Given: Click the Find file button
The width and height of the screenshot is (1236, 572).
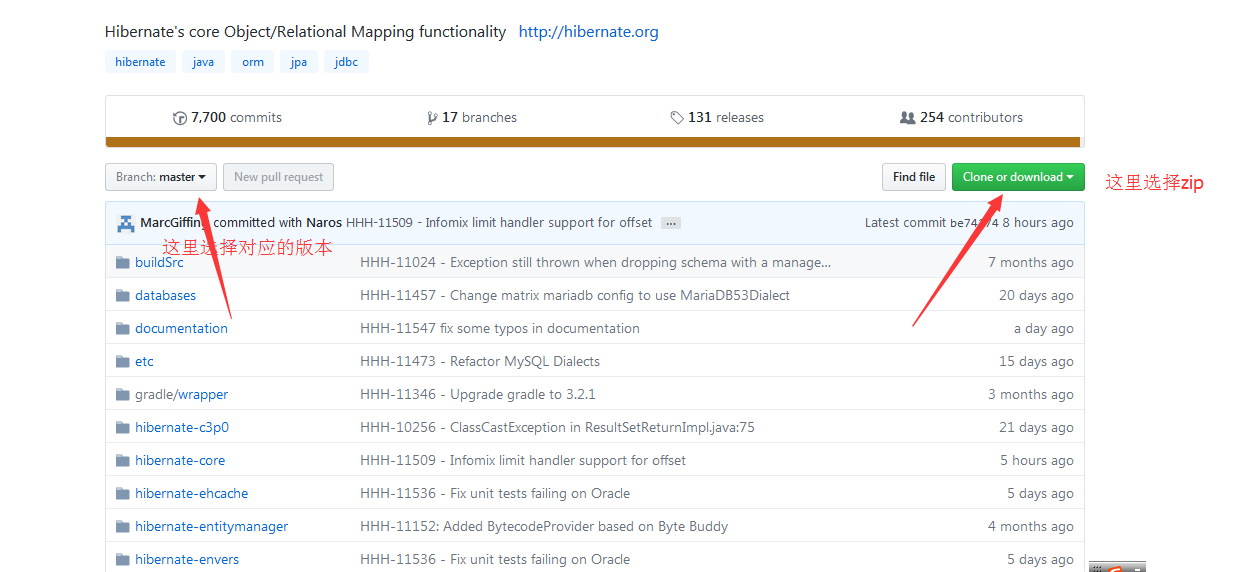Looking at the screenshot, I should click(x=914, y=177).
